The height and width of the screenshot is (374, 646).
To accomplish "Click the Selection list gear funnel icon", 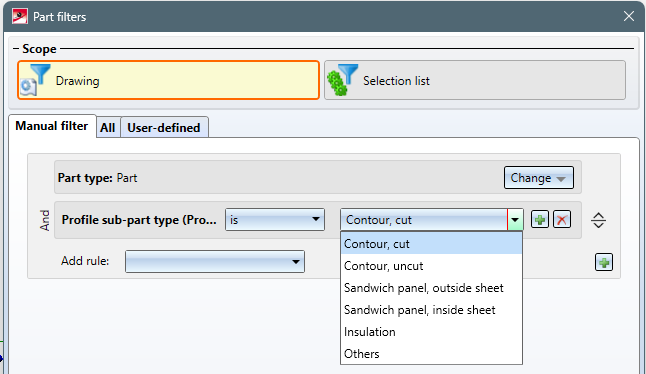I will 343,80.
